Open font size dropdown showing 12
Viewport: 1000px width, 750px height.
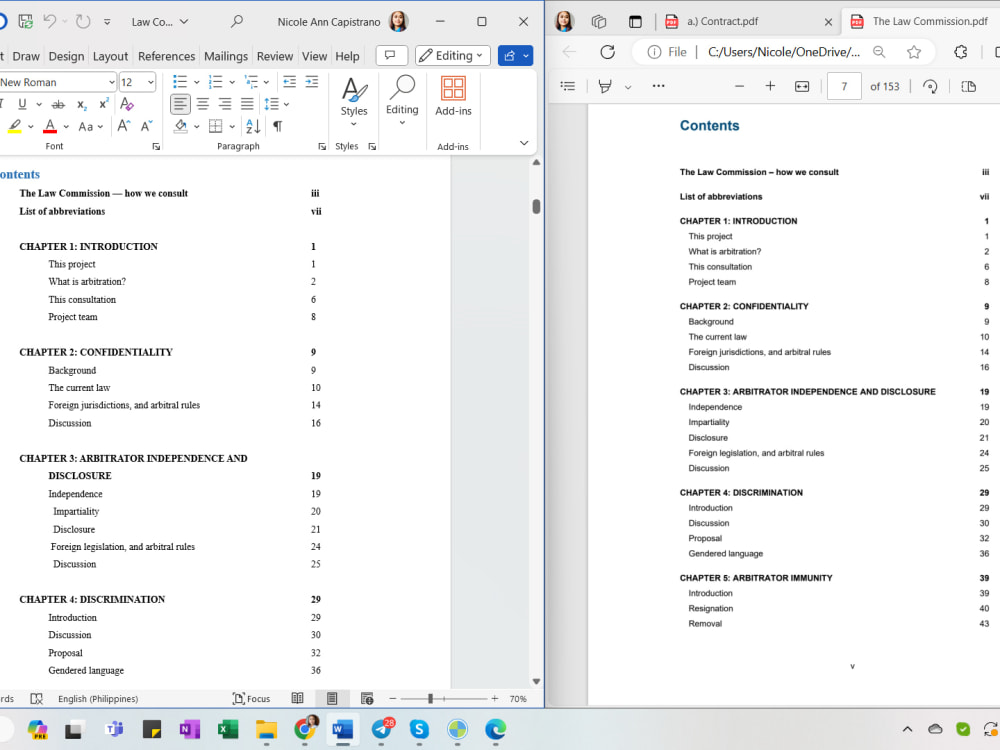pyautogui.click(x=151, y=82)
